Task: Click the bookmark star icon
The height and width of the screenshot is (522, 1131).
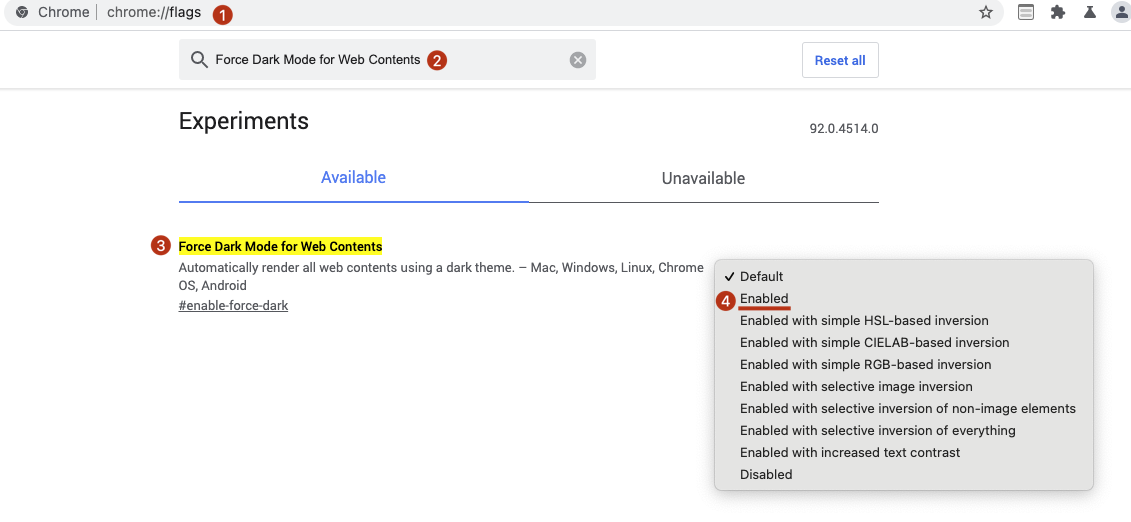Action: (985, 12)
